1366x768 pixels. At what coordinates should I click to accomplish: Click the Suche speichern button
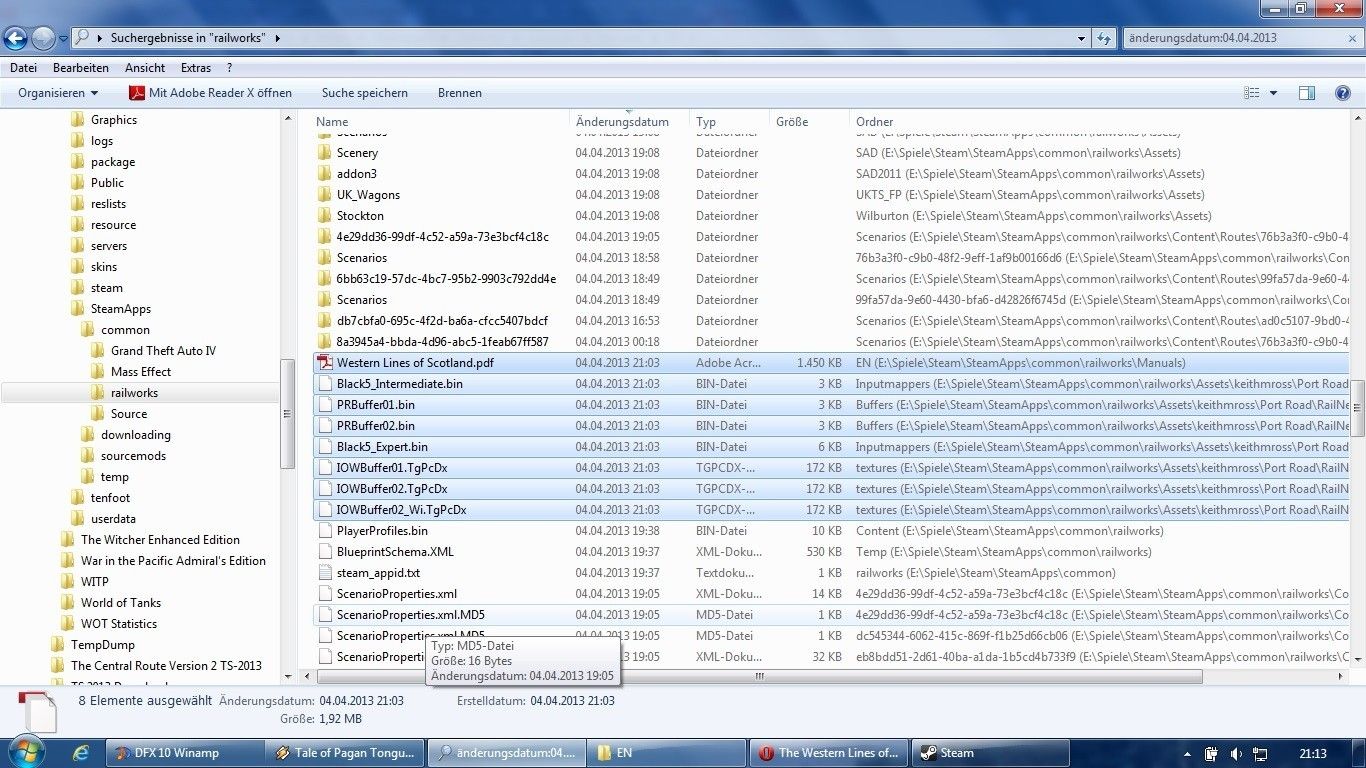click(364, 93)
